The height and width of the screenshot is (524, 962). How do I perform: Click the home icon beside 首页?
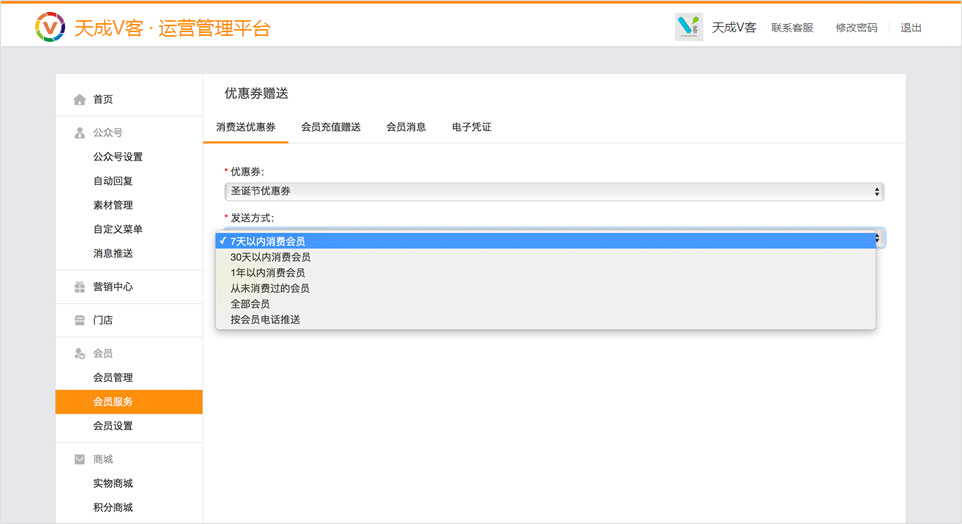pyautogui.click(x=80, y=100)
